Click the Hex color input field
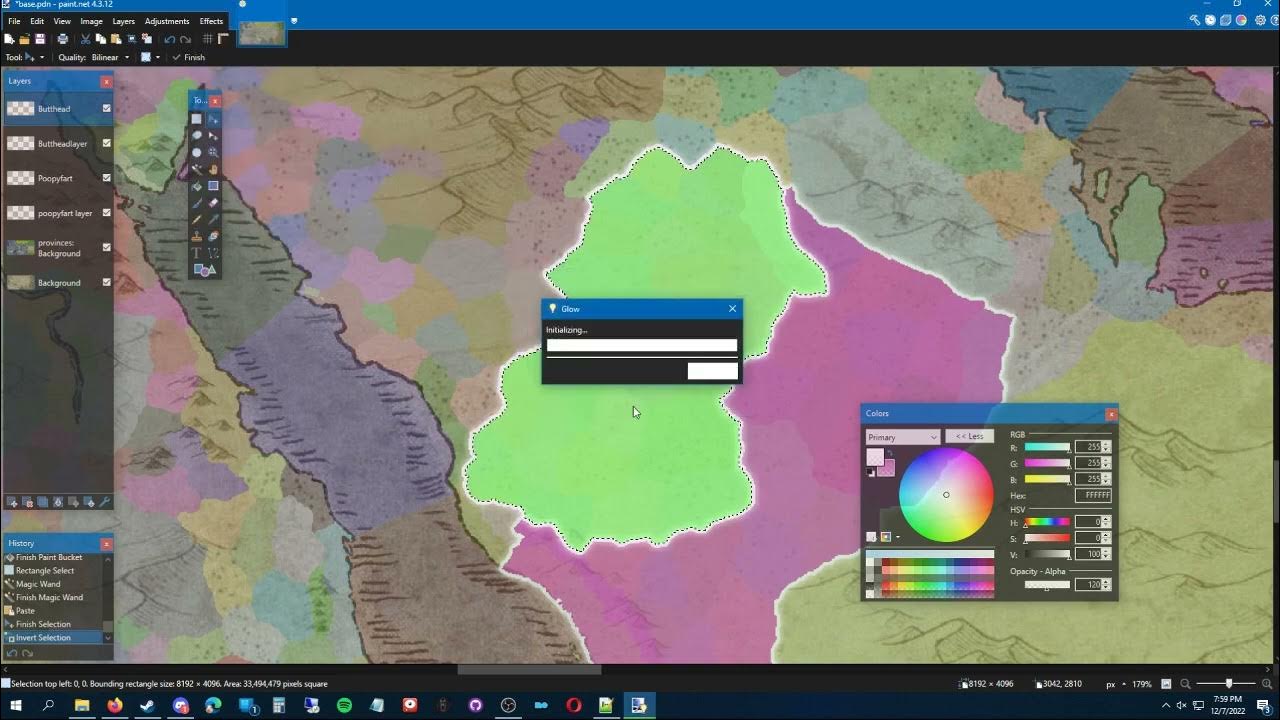This screenshot has width=1280, height=720. coord(1093,495)
